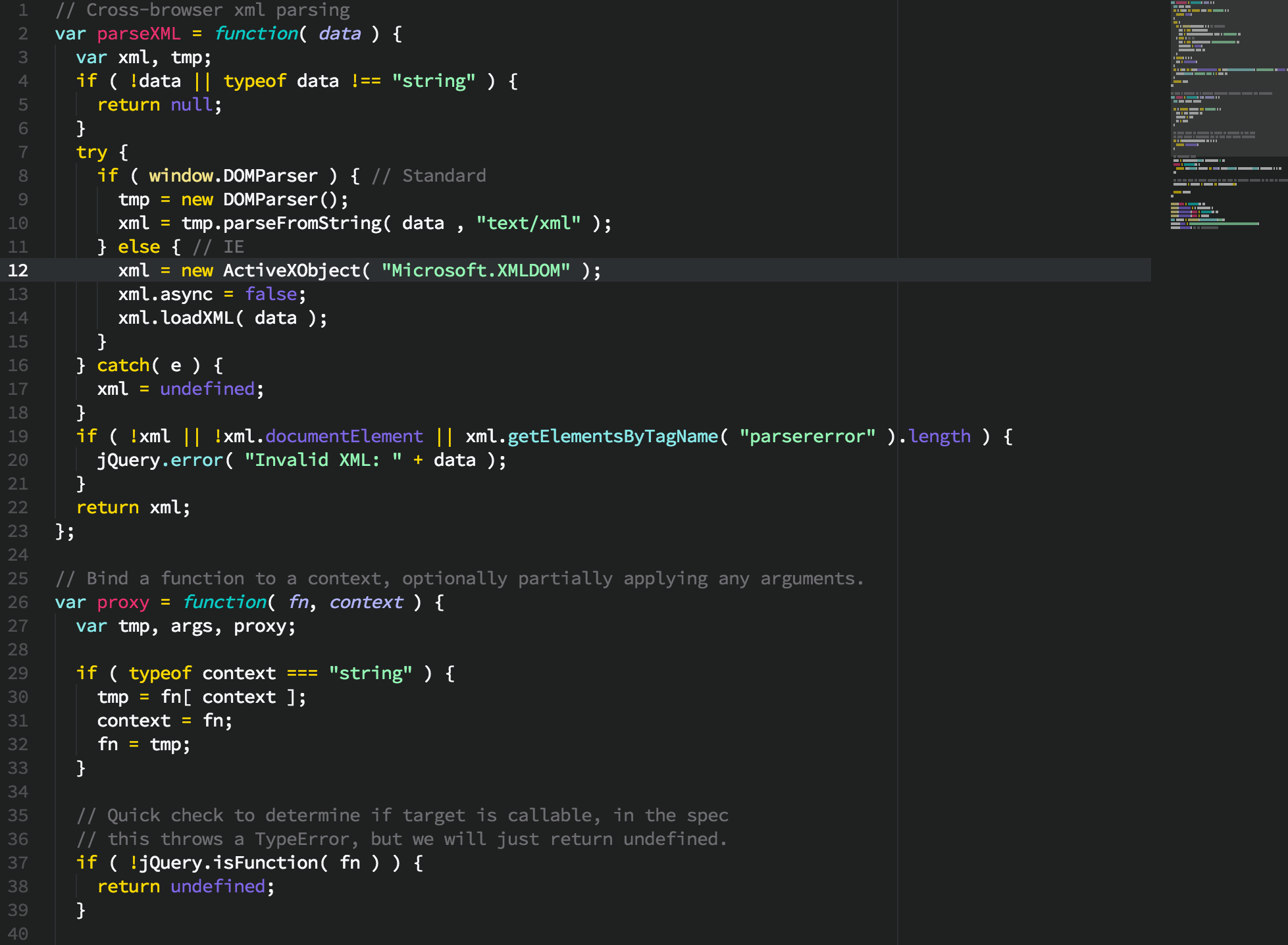The width and height of the screenshot is (1288, 945).
Task: Click the "Invalid XML: " string
Action: [323, 460]
